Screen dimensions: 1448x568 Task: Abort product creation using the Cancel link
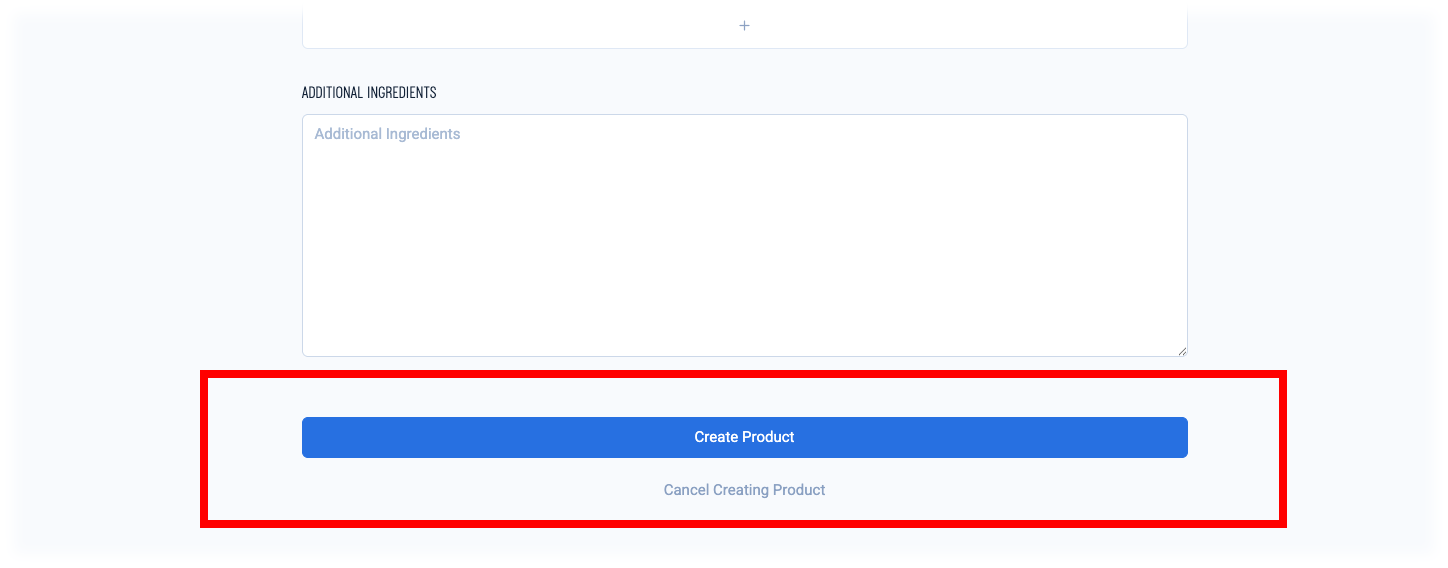pos(744,490)
